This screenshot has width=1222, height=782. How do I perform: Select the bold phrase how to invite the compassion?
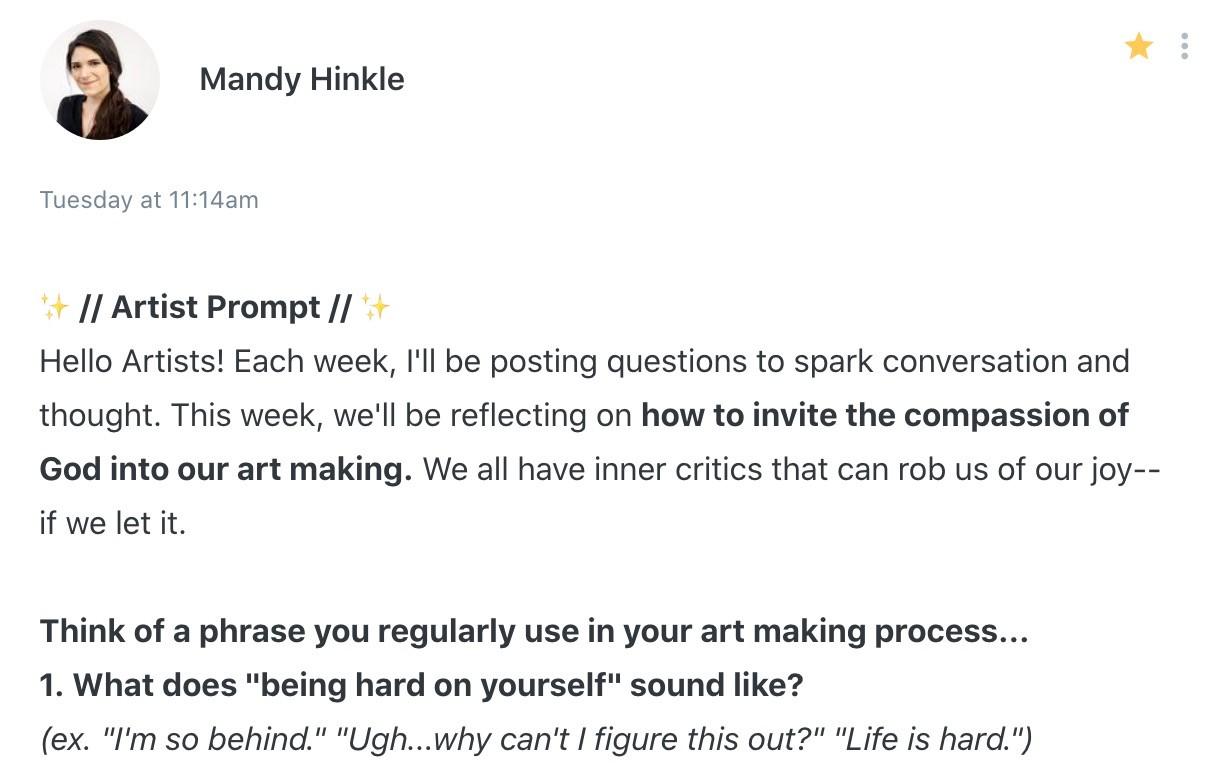pyautogui.click(x=885, y=415)
